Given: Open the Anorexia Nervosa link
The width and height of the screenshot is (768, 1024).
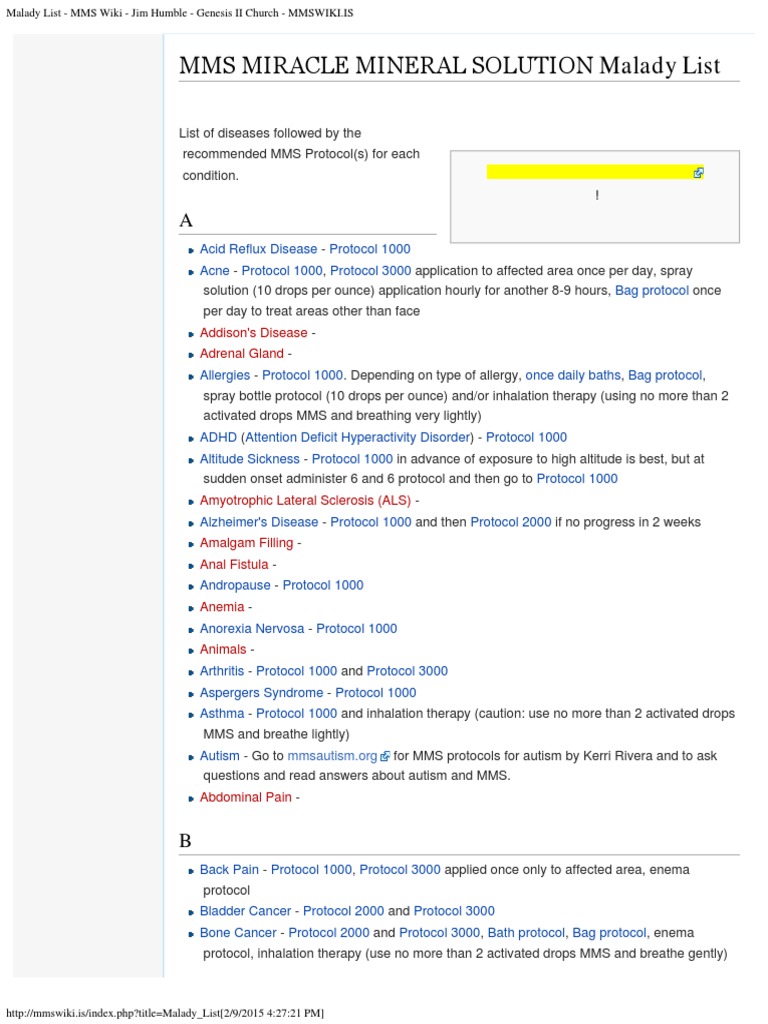Looking at the screenshot, I should [252, 628].
